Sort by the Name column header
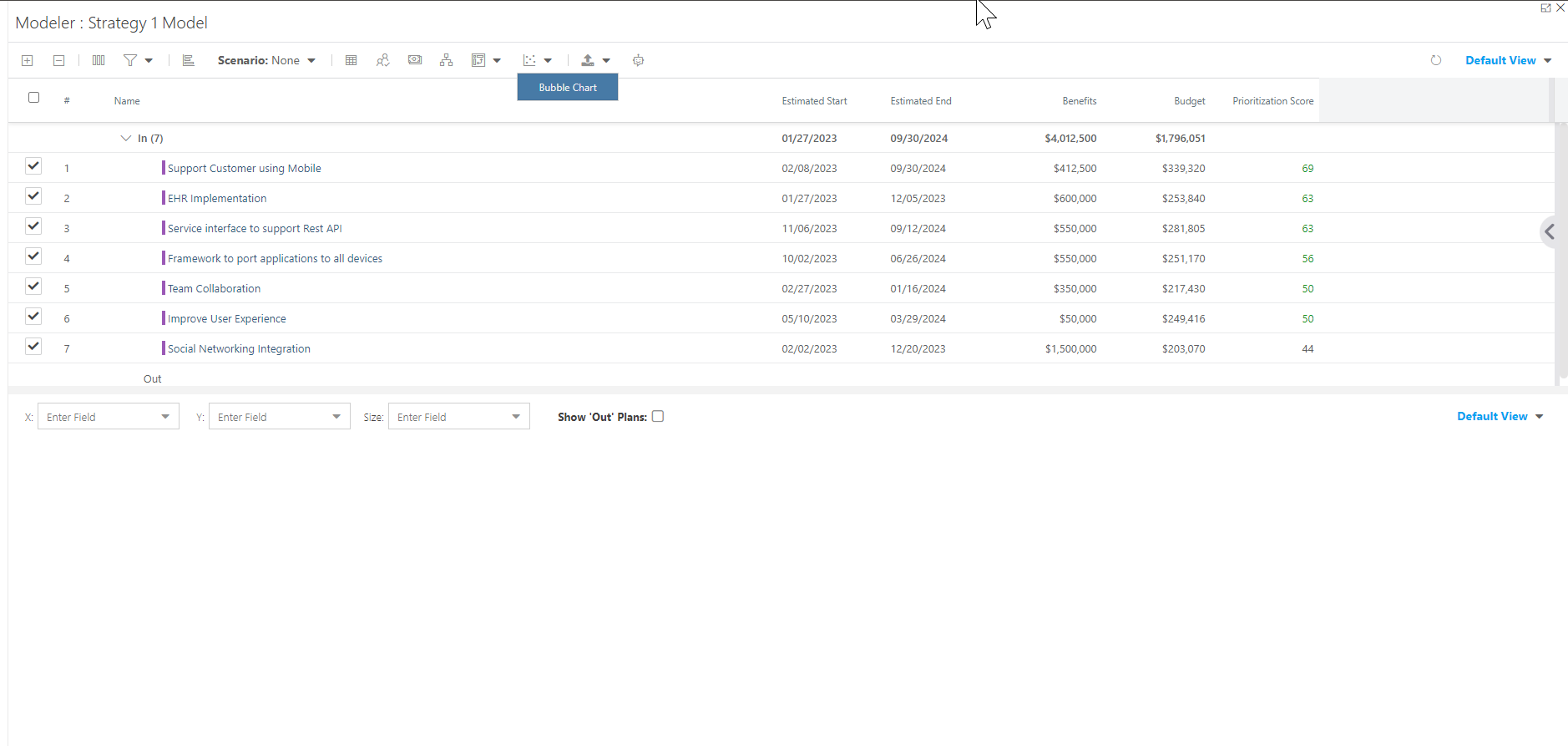 point(127,101)
